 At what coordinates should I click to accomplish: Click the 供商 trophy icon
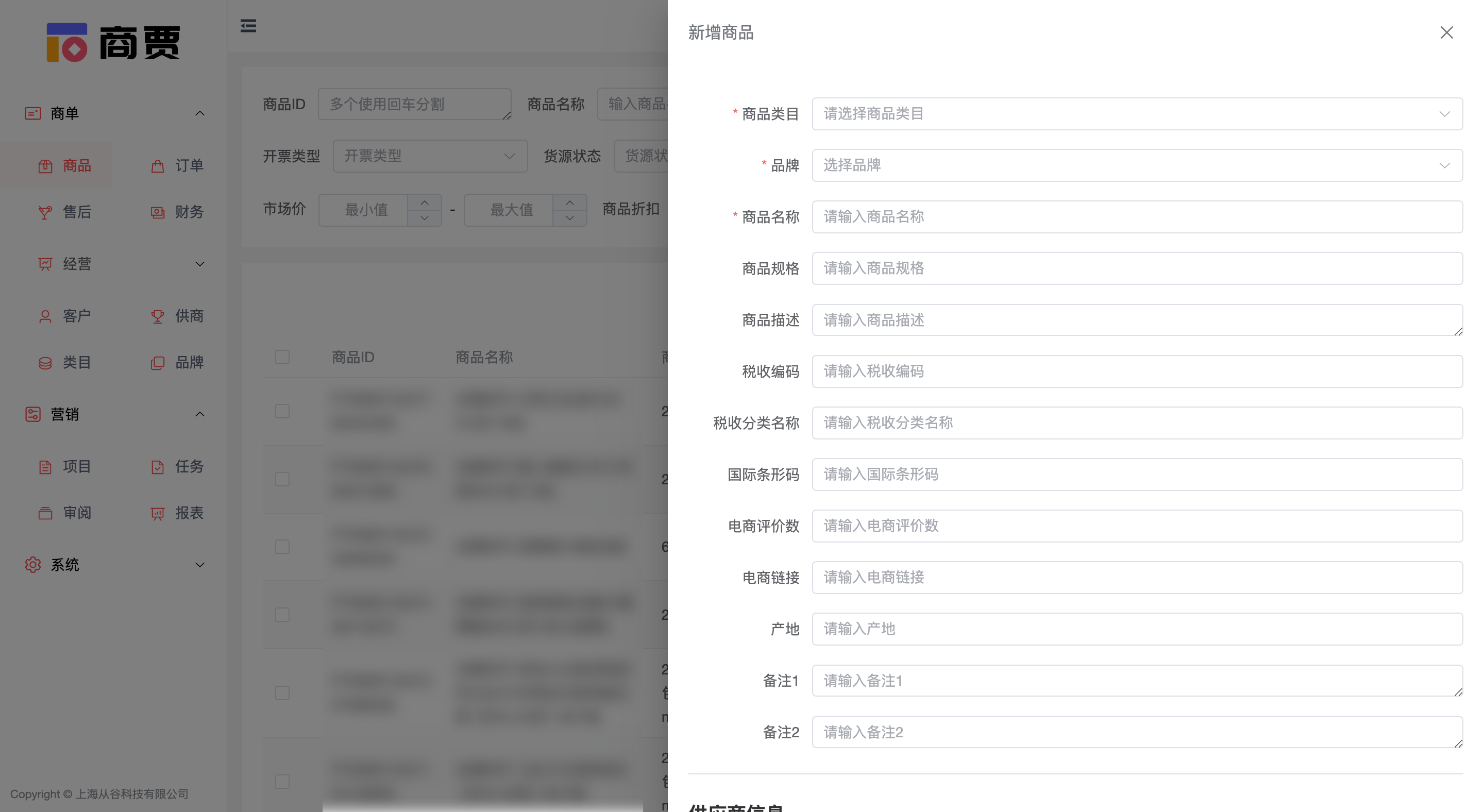[x=157, y=316]
